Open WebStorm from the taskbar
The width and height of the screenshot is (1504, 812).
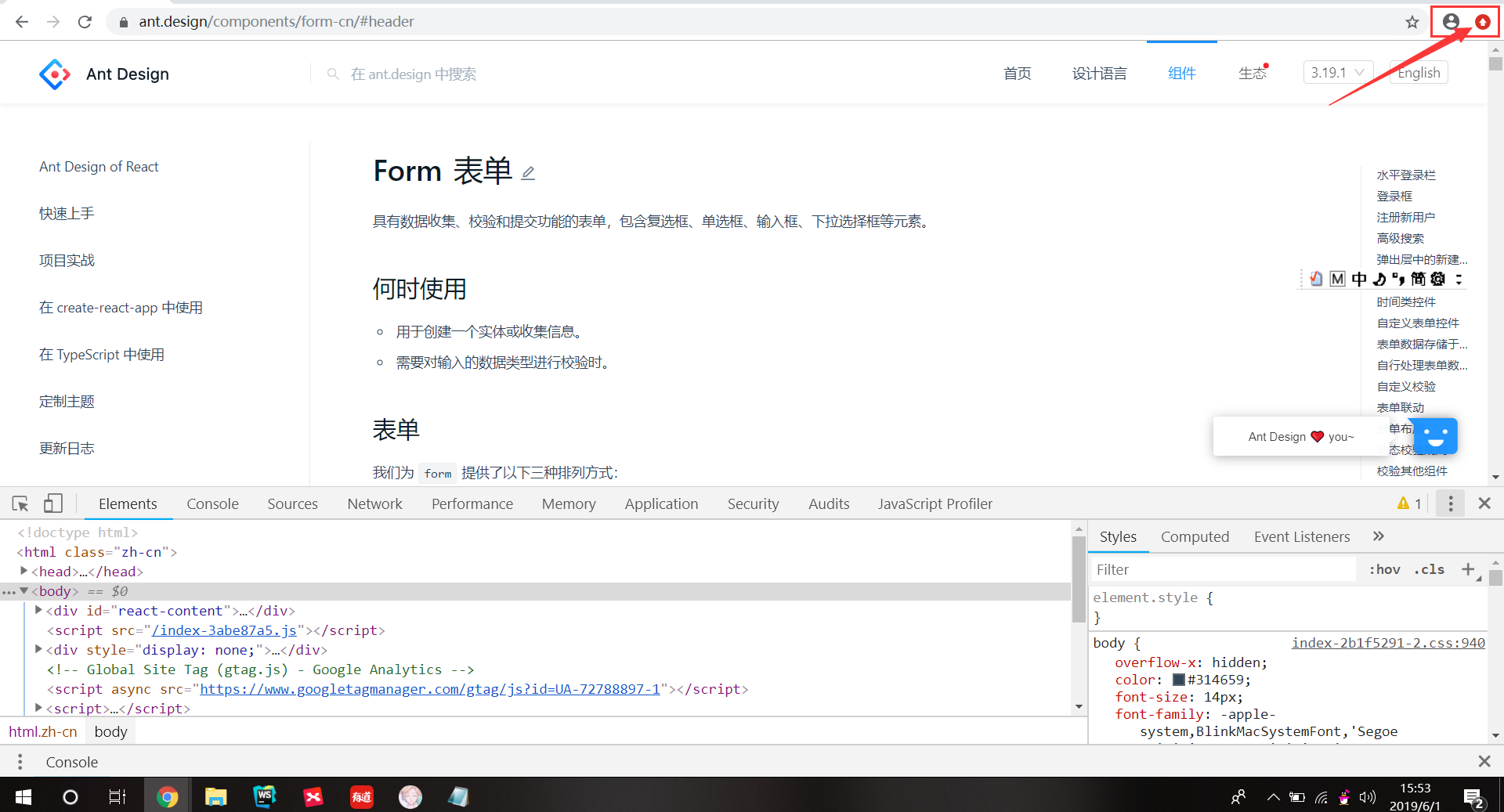pyautogui.click(x=265, y=797)
